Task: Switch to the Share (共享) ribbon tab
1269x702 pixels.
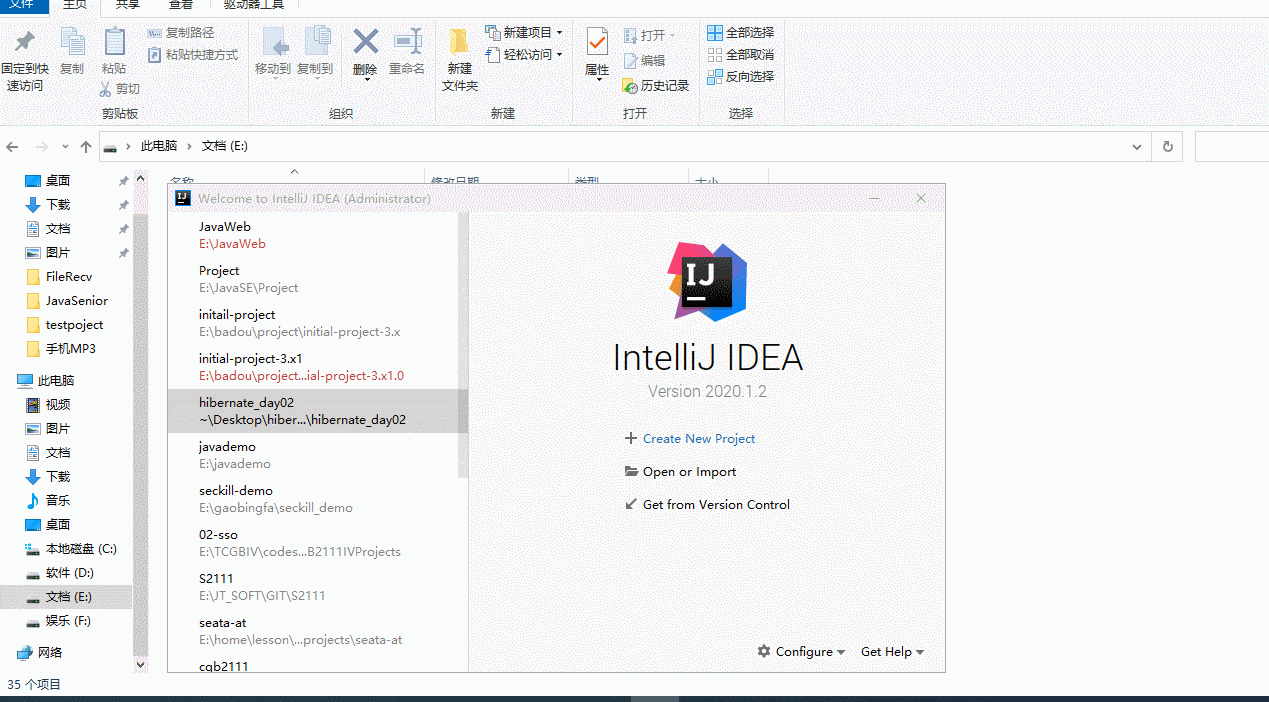Action: click(127, 5)
